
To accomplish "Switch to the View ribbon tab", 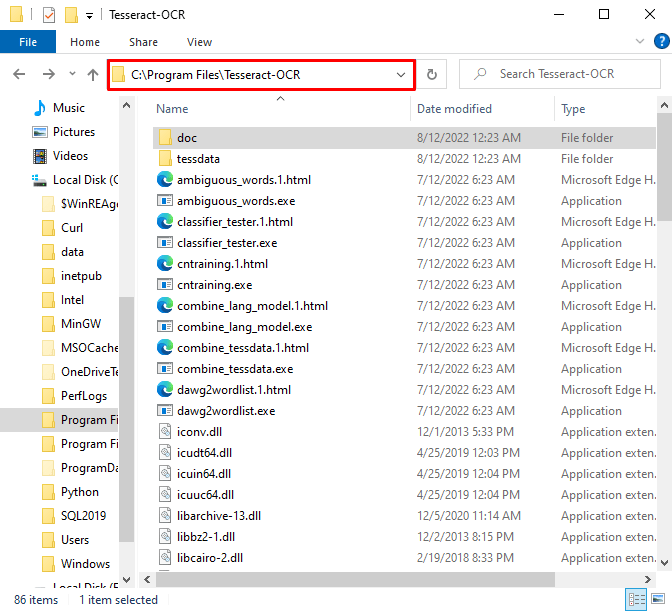I will point(199,42).
